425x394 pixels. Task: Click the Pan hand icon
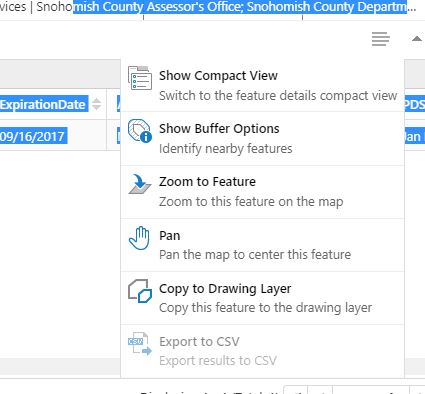pos(139,238)
